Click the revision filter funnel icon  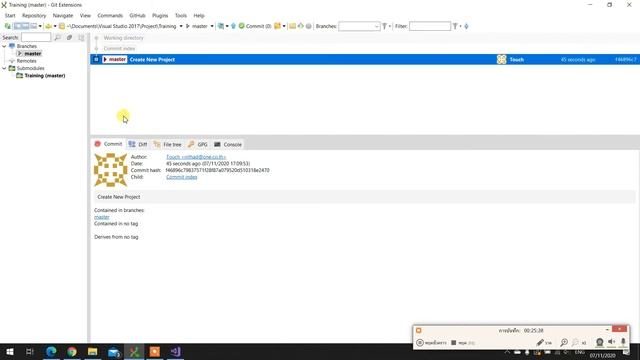[455, 26]
